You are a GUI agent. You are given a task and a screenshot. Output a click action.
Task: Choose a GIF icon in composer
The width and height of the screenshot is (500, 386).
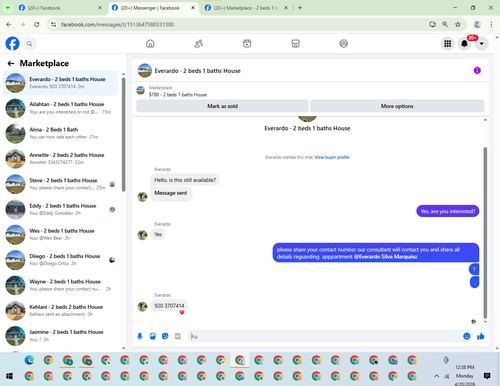[x=178, y=336]
